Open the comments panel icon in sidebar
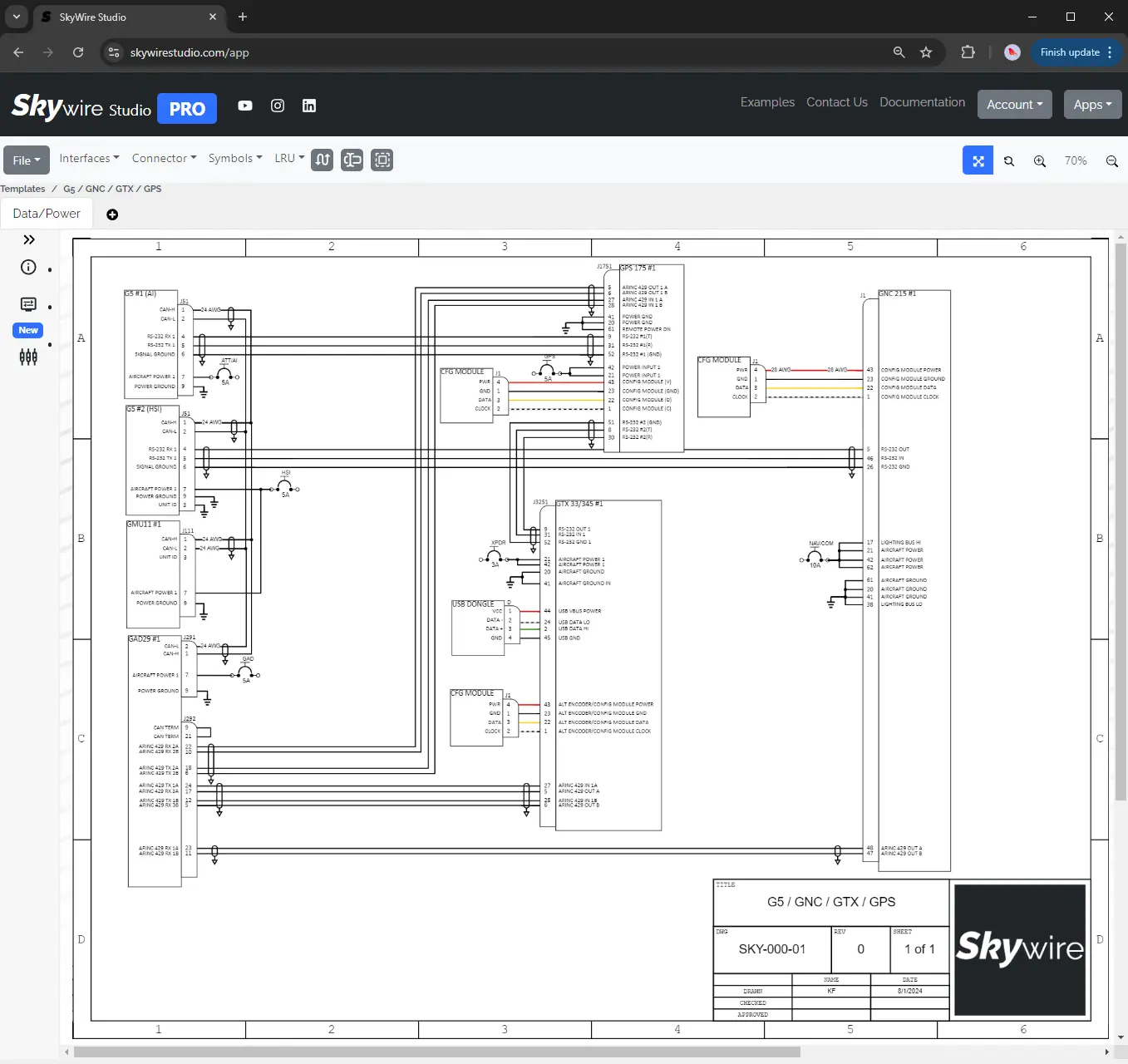The width and height of the screenshot is (1128, 1064). point(28,304)
